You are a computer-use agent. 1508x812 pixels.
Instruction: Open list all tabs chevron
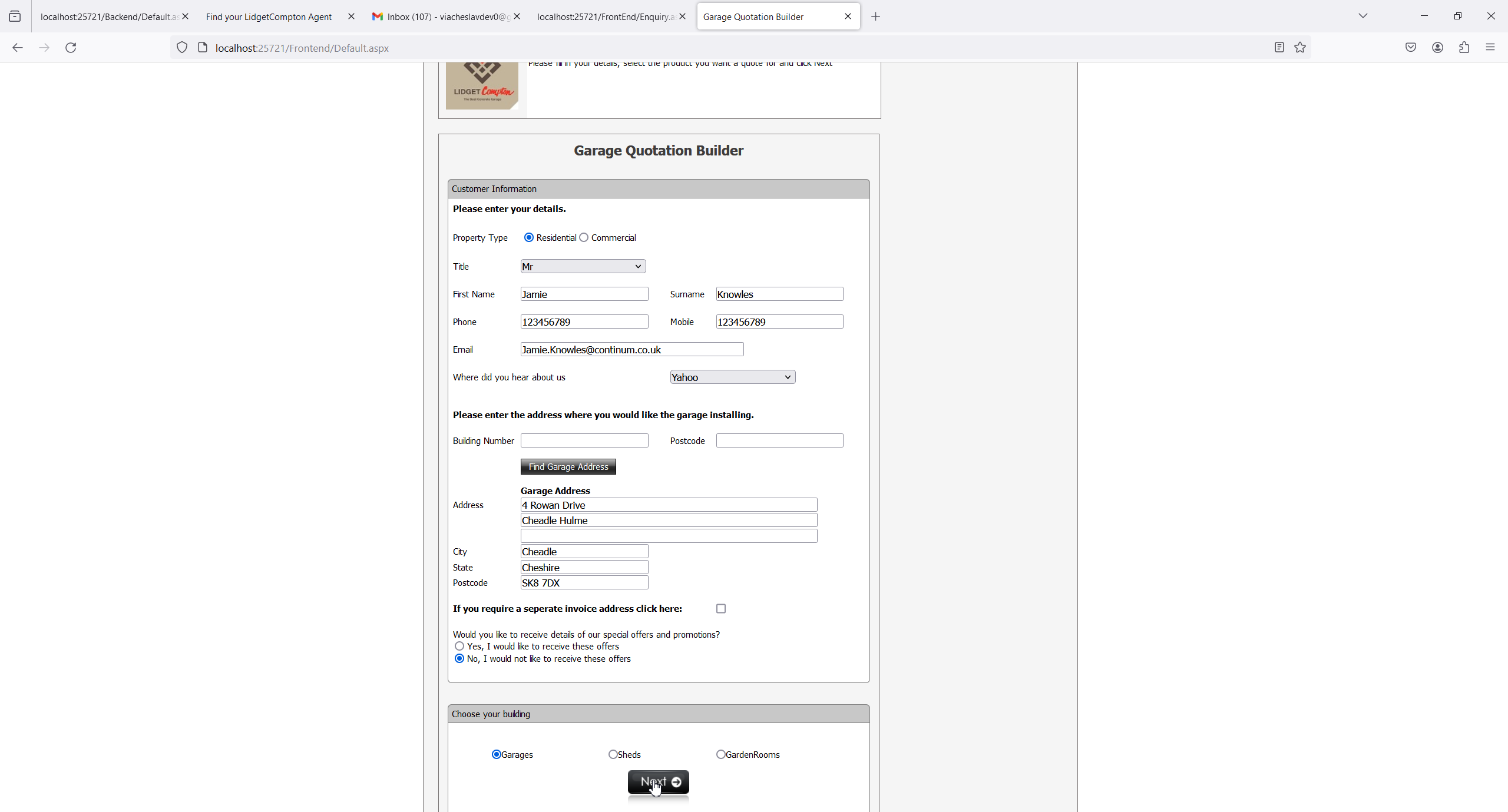click(1363, 16)
